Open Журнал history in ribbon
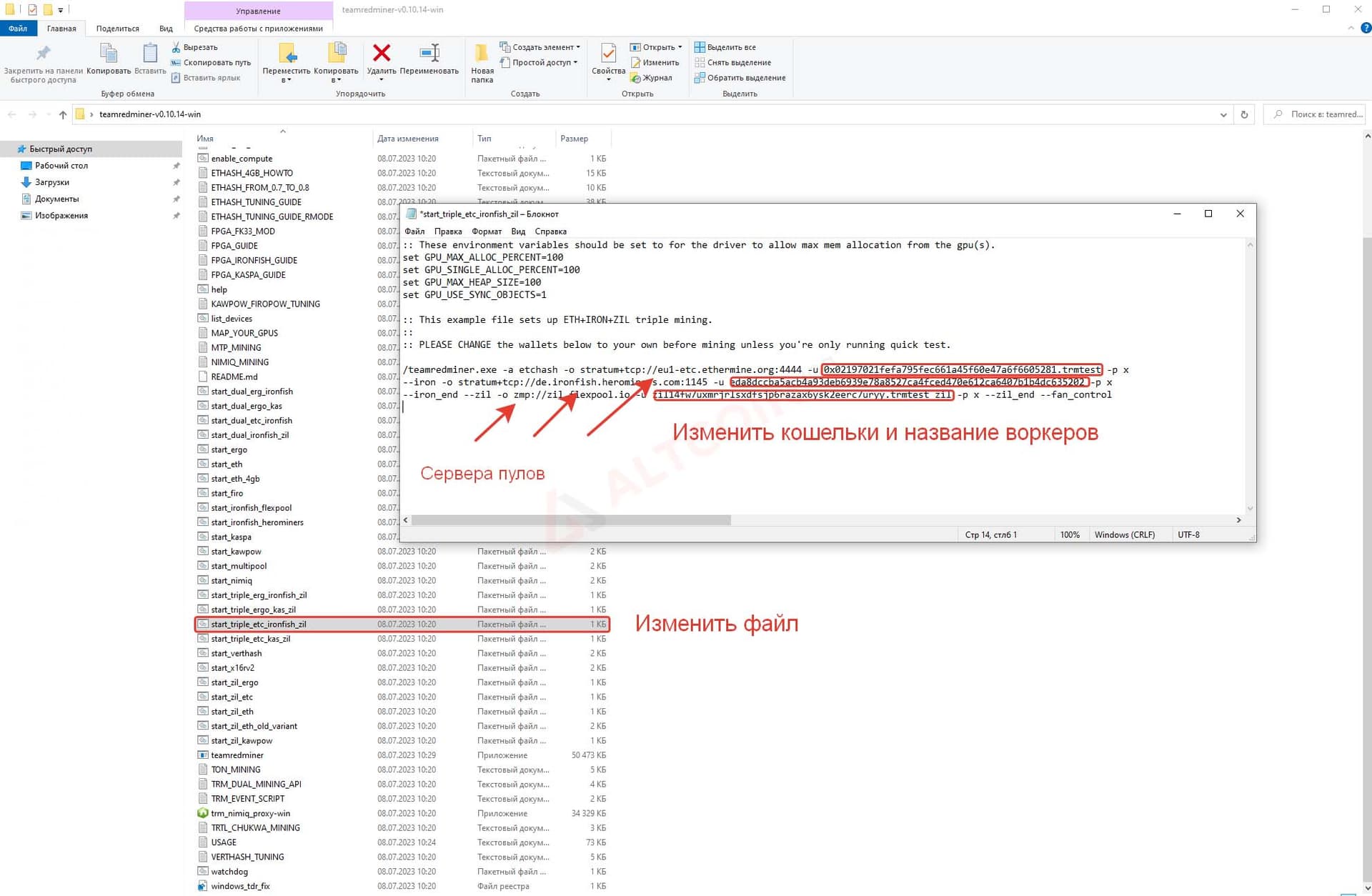Viewport: 1372px width, 896px height. pos(651,78)
